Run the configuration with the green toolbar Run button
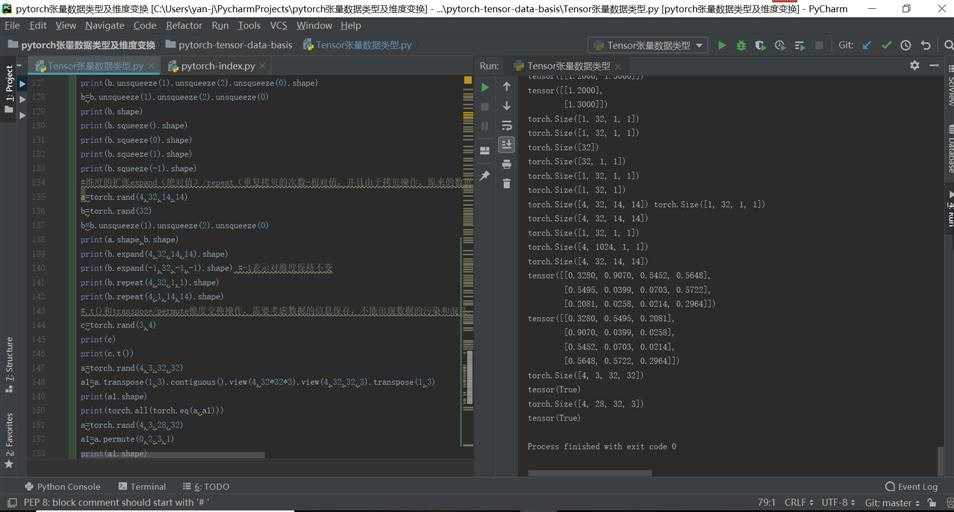 click(722, 45)
